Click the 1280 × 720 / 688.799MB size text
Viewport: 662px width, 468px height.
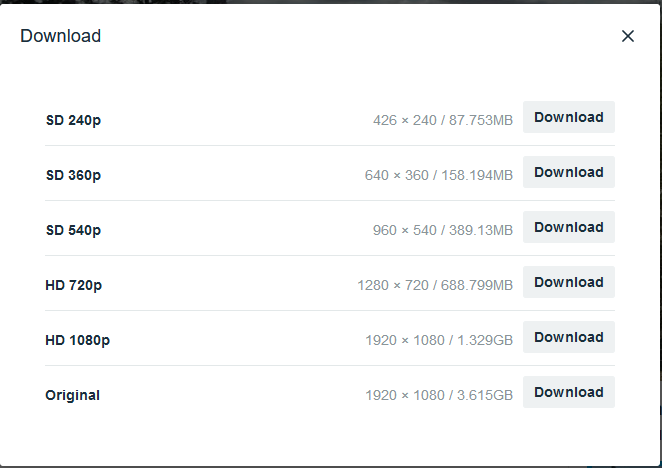click(x=434, y=285)
